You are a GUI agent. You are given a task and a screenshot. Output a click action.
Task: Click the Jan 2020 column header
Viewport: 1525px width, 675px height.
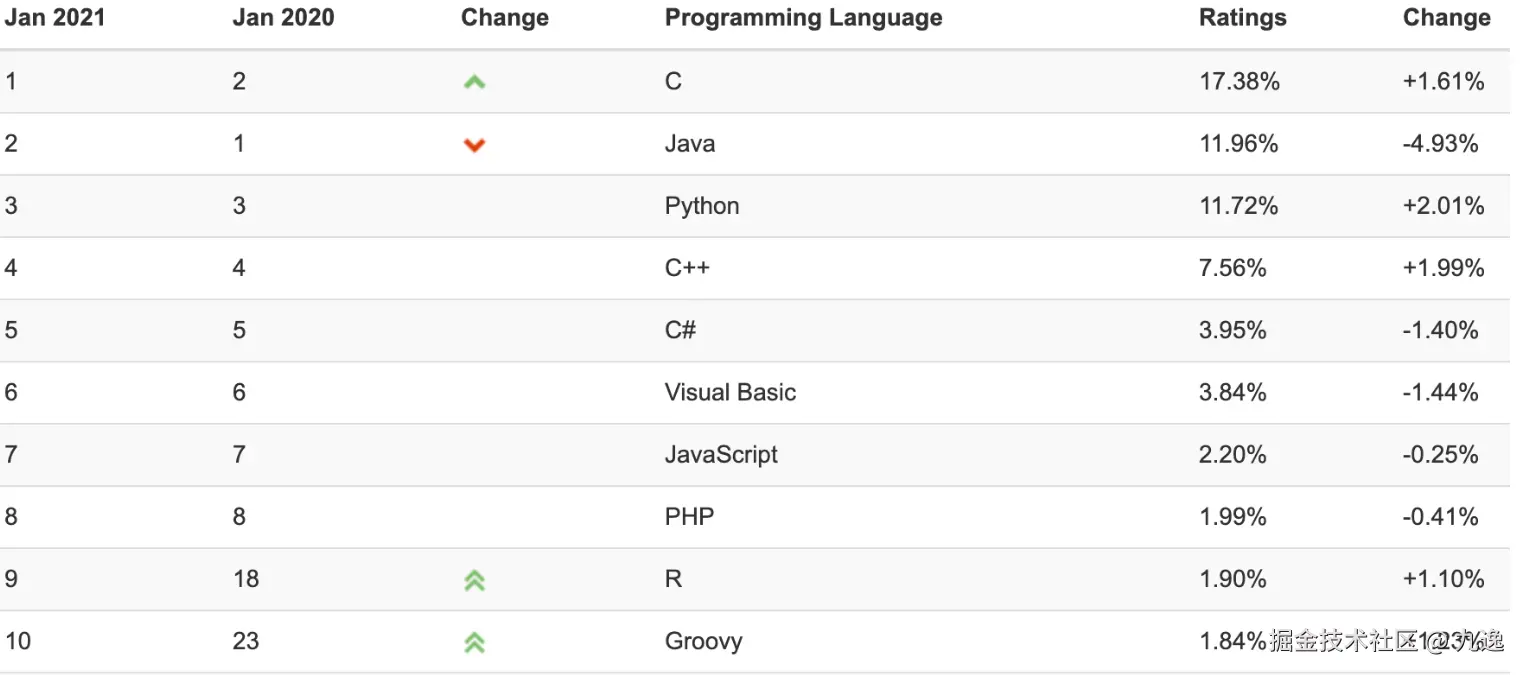[283, 18]
